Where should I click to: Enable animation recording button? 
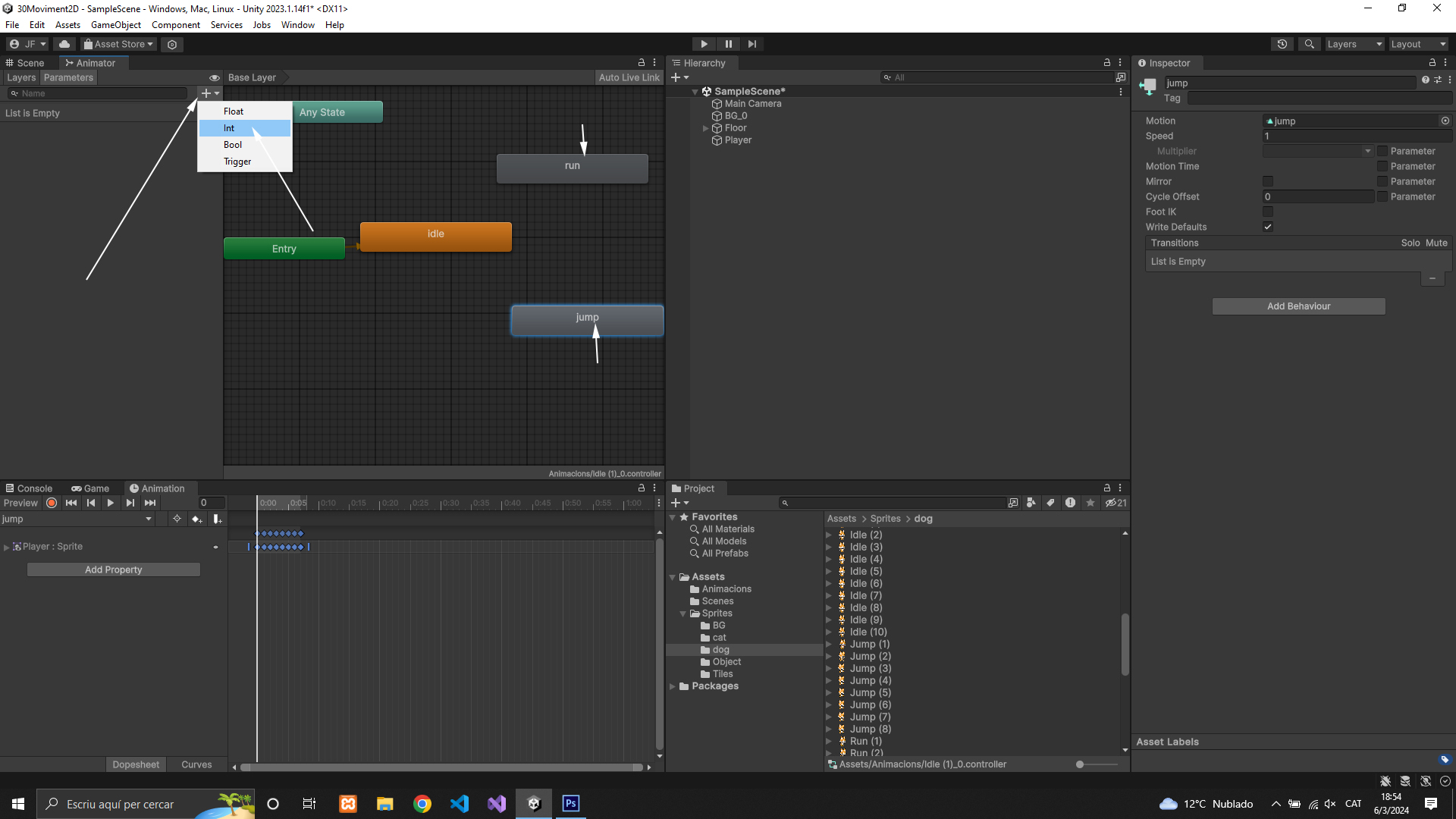(x=52, y=503)
